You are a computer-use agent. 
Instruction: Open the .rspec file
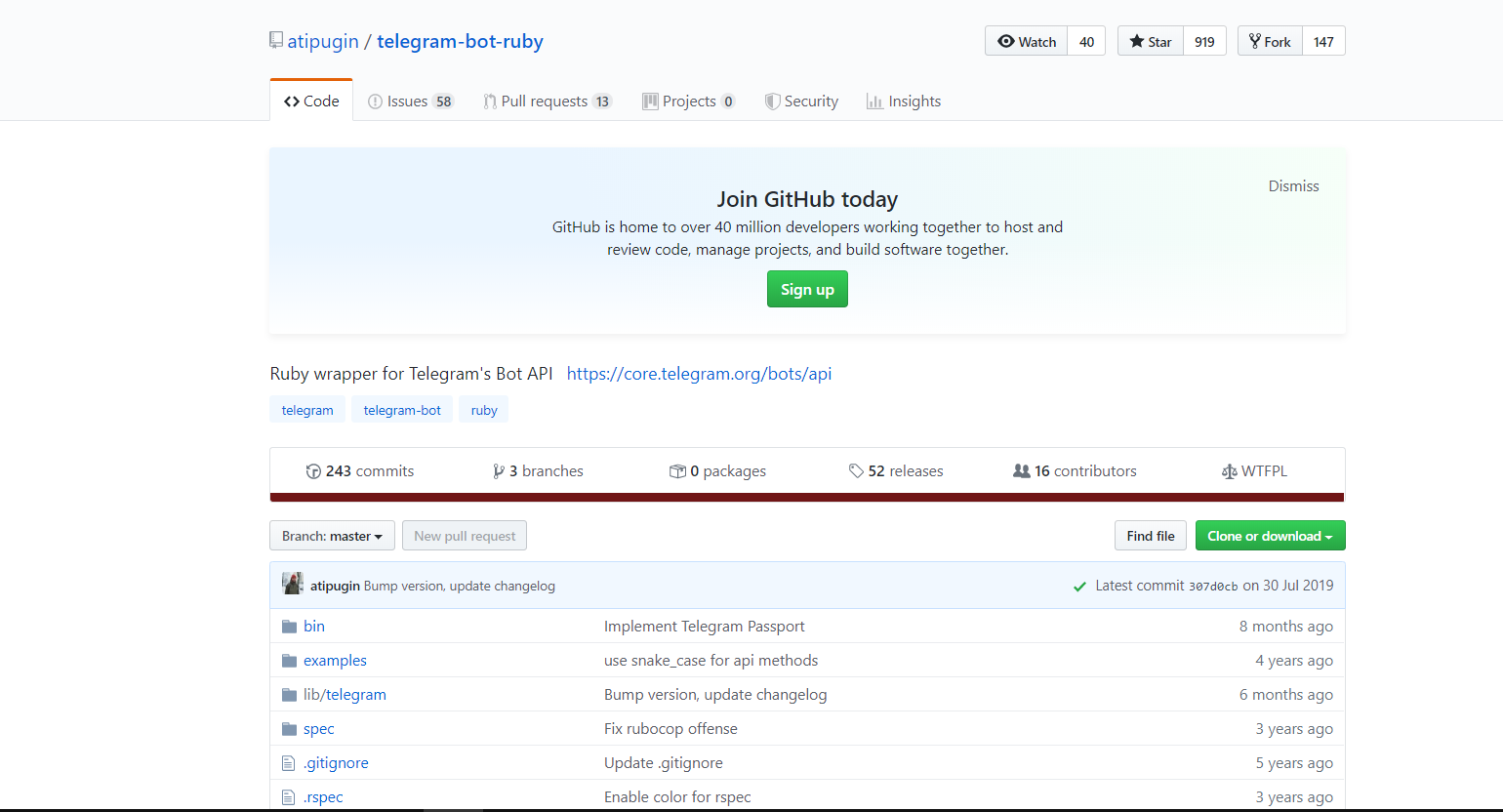pyautogui.click(x=323, y=797)
